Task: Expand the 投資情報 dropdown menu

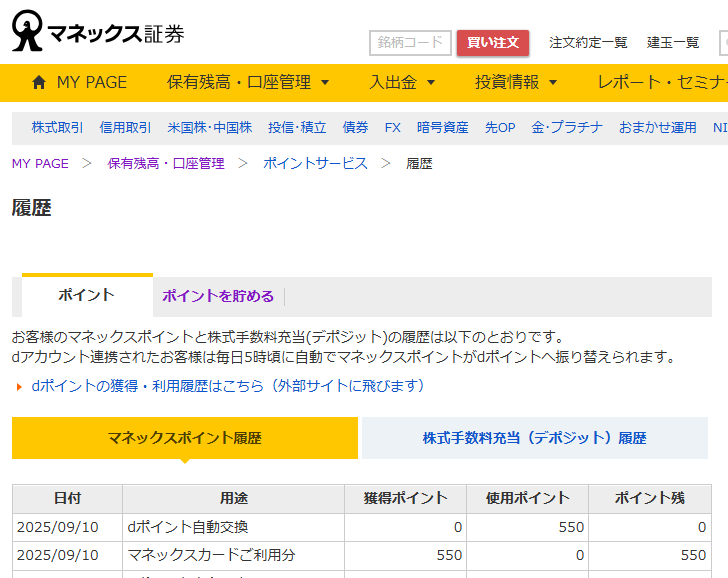Action: (x=516, y=82)
